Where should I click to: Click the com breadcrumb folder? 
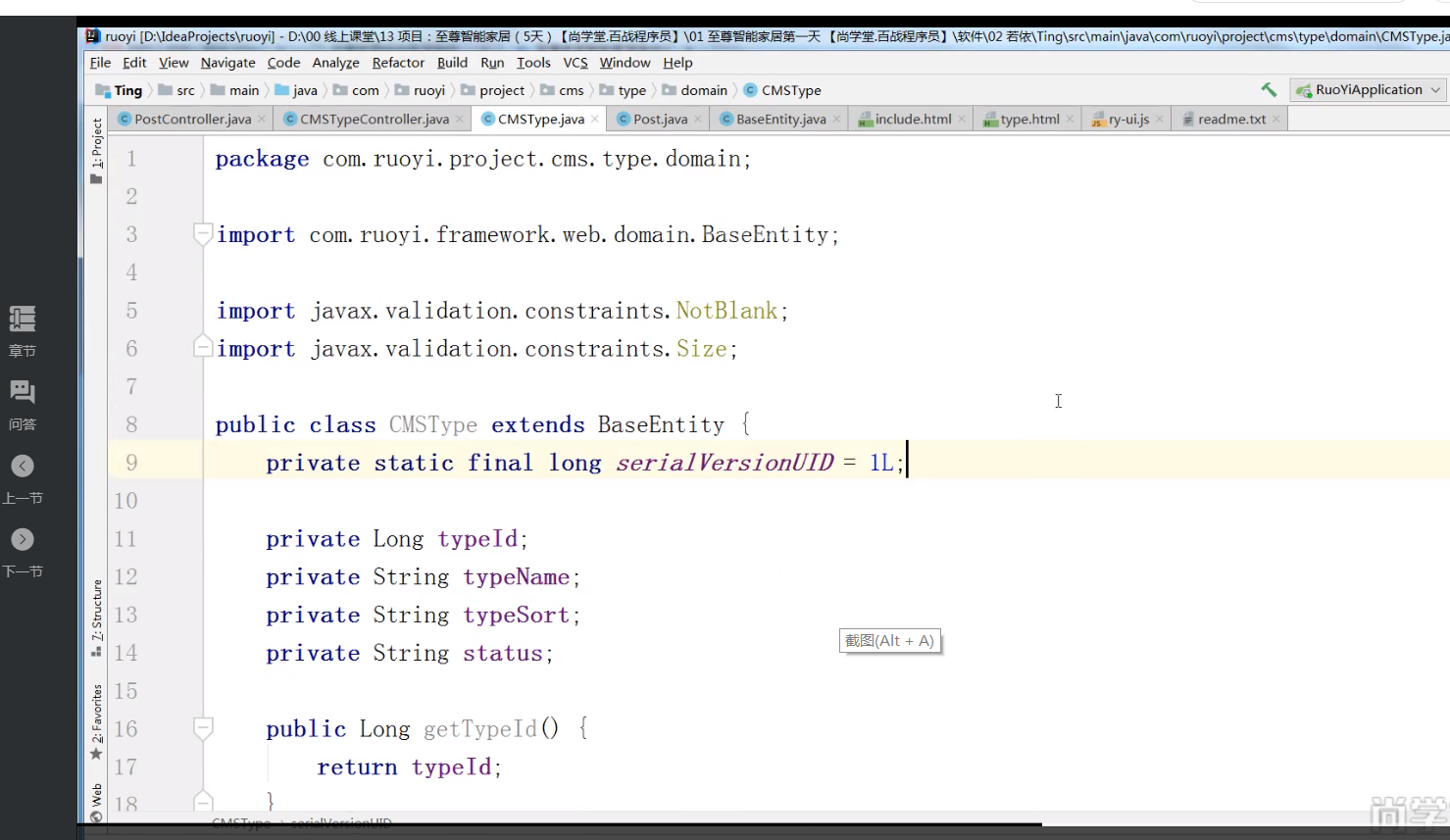coord(356,90)
